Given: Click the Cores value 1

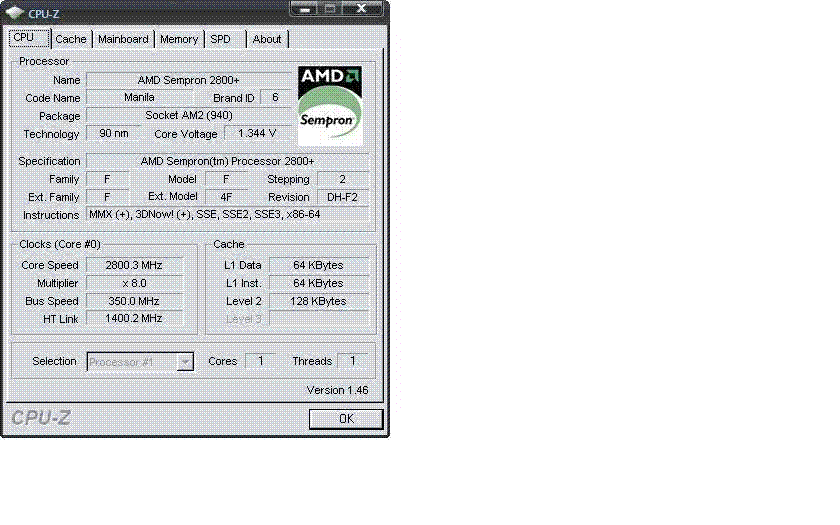Looking at the screenshot, I should click(x=260, y=361).
